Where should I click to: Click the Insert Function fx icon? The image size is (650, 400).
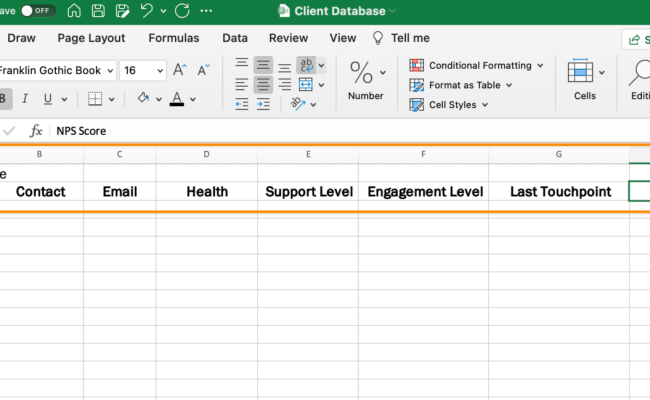coord(36,131)
